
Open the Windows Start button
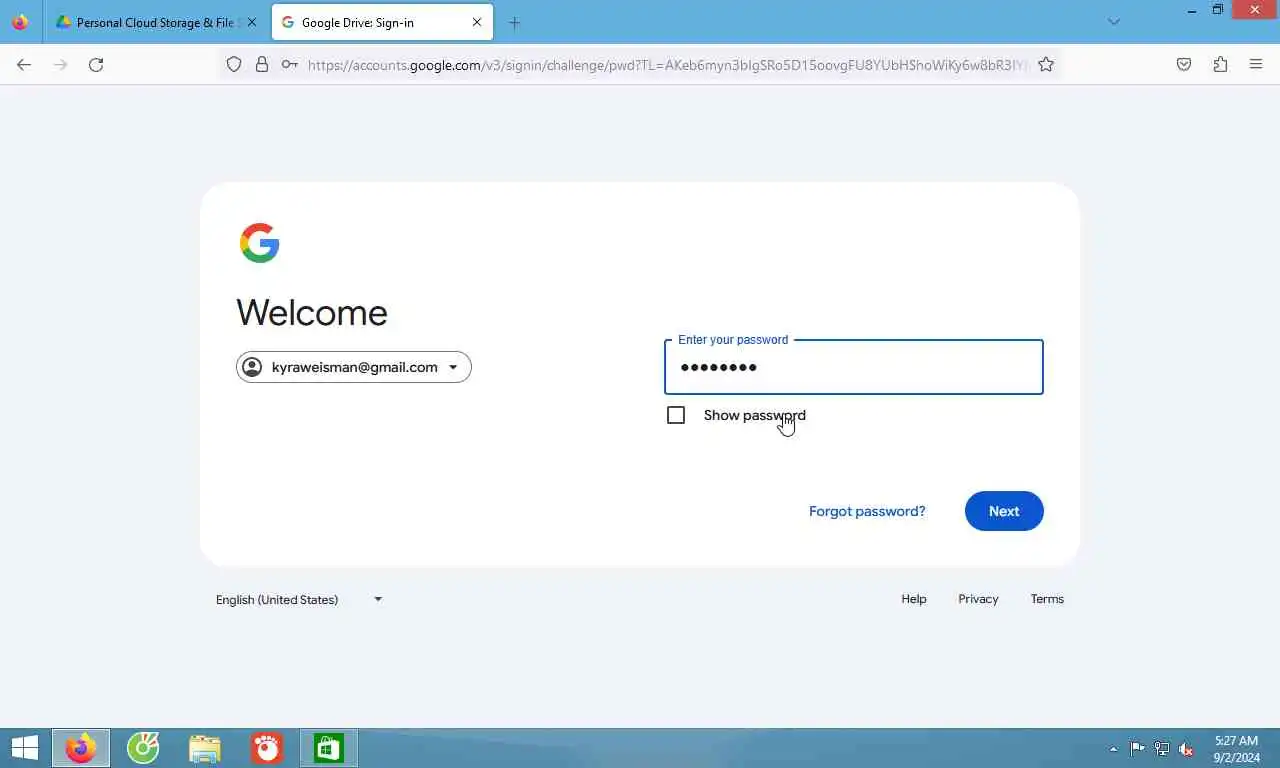point(25,748)
